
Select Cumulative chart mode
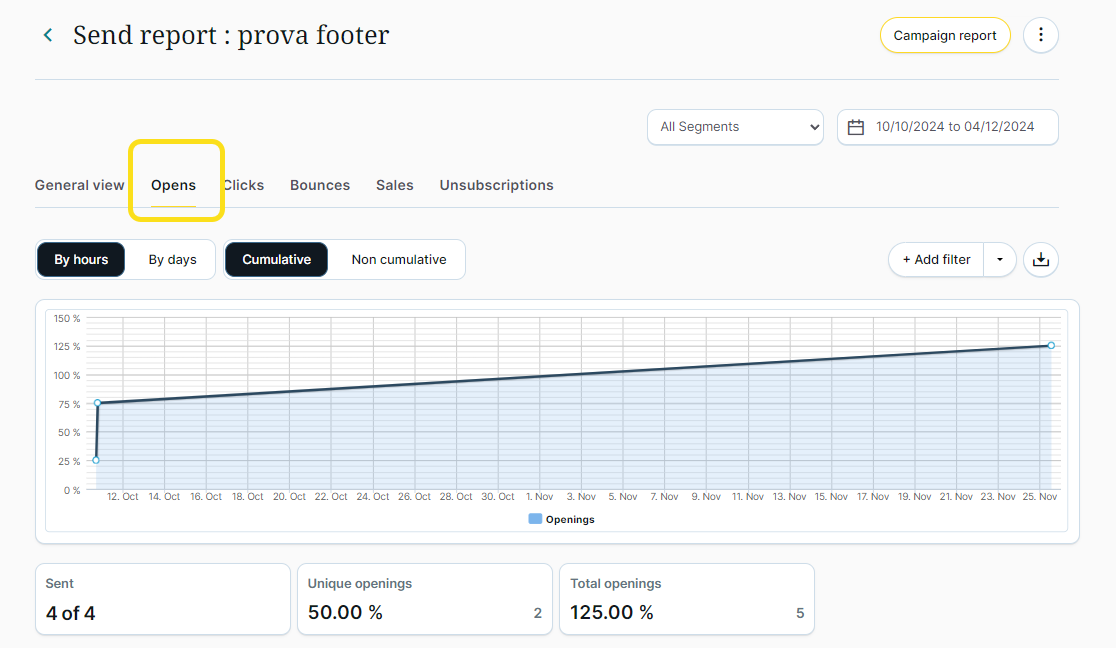click(276, 260)
